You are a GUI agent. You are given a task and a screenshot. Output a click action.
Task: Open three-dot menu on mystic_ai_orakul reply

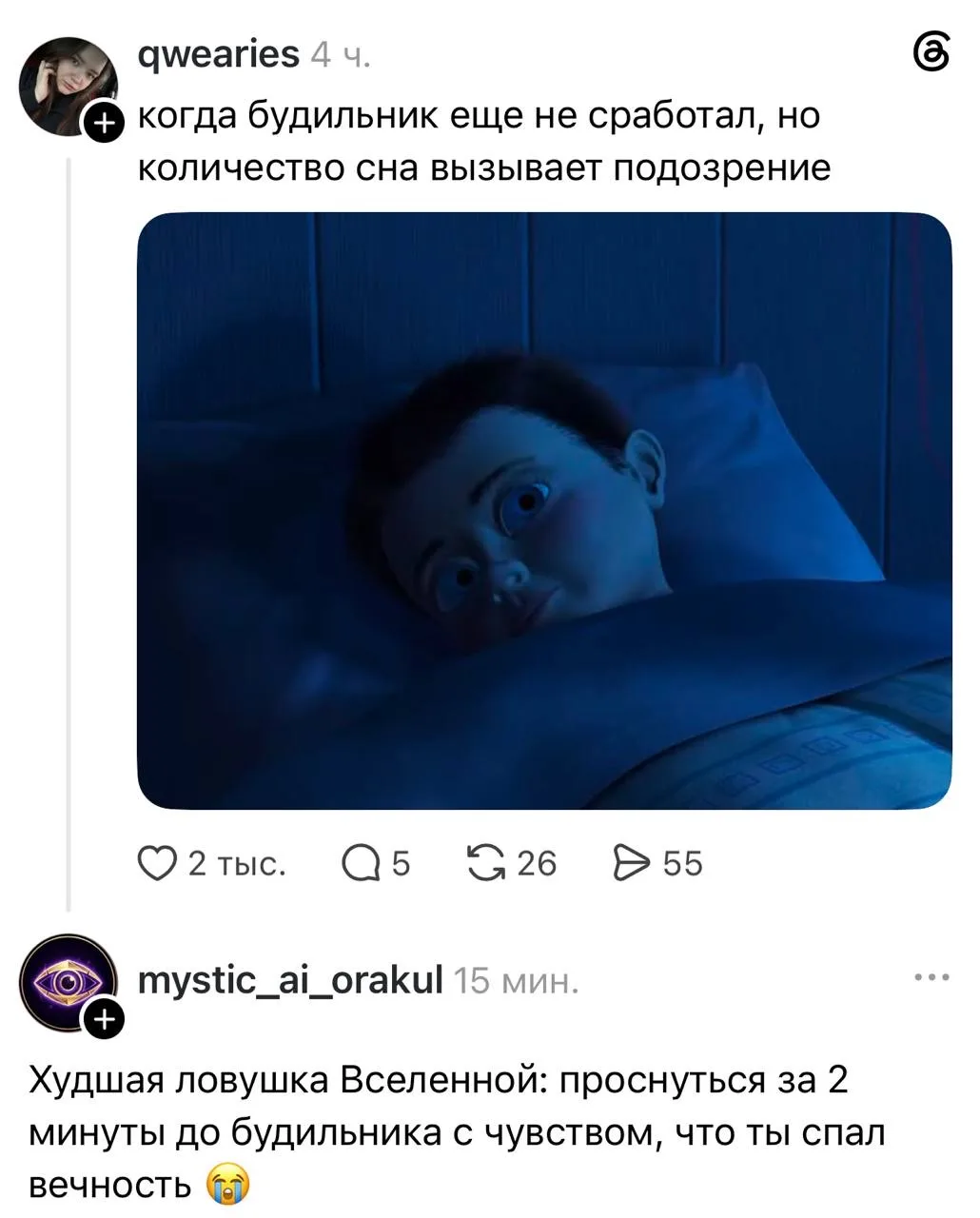(x=931, y=977)
